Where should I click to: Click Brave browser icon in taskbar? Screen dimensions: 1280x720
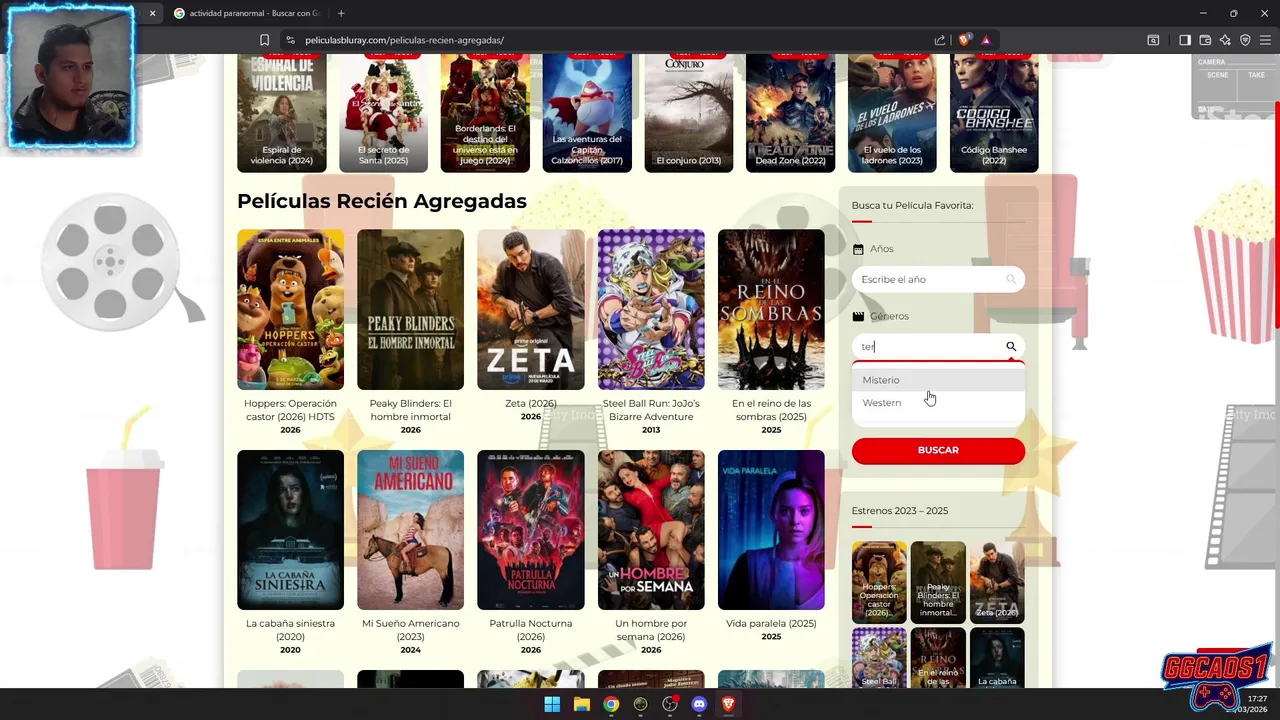[x=728, y=704]
